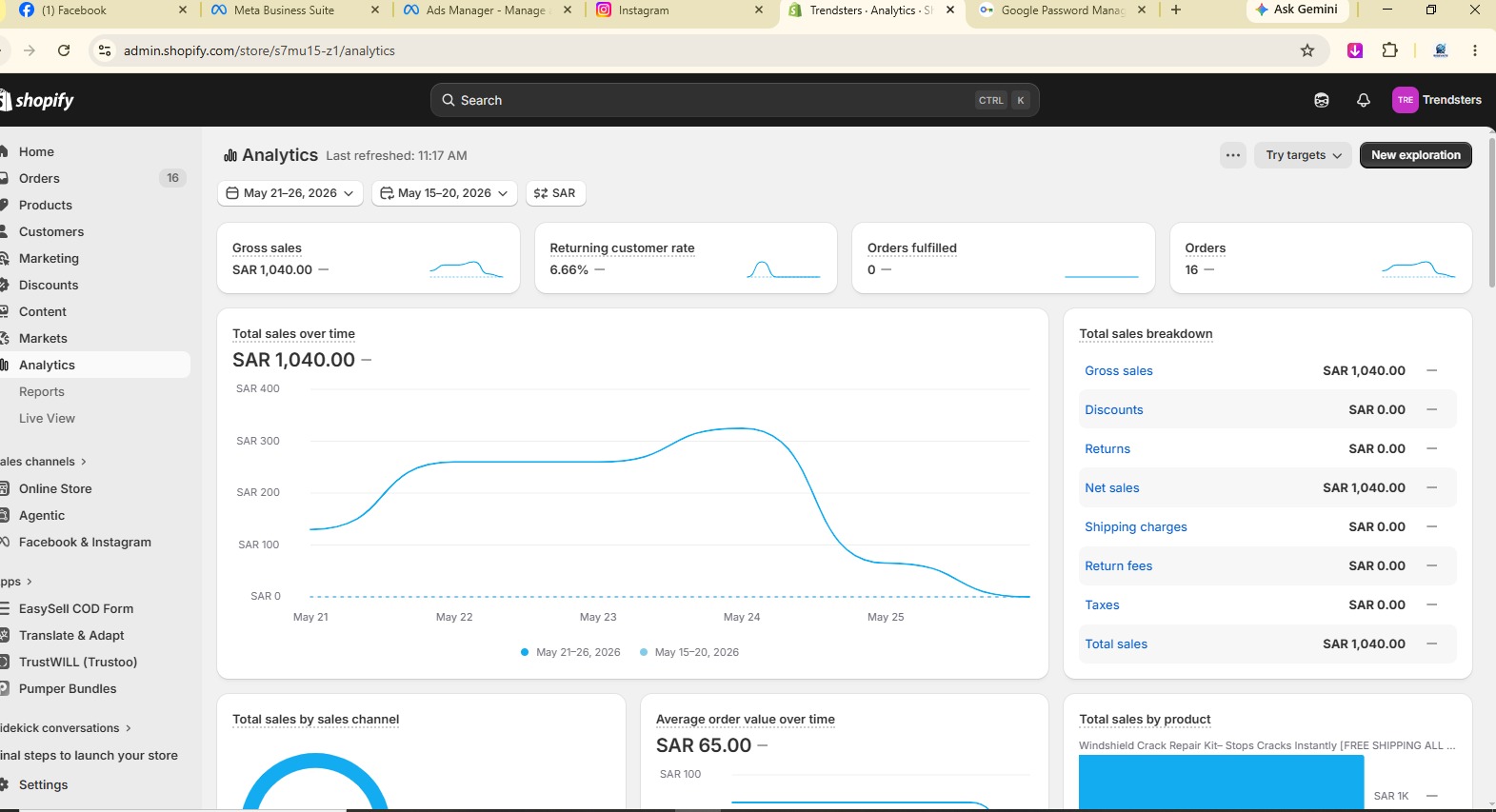Expand the Sales channels section chevron

(x=84, y=462)
